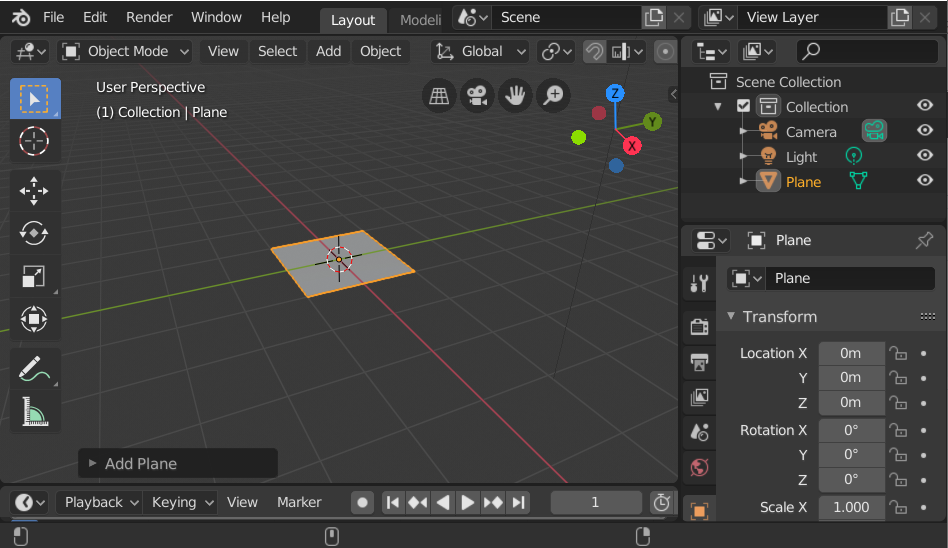Activate the Scale tool
948x548 pixels.
(34, 276)
